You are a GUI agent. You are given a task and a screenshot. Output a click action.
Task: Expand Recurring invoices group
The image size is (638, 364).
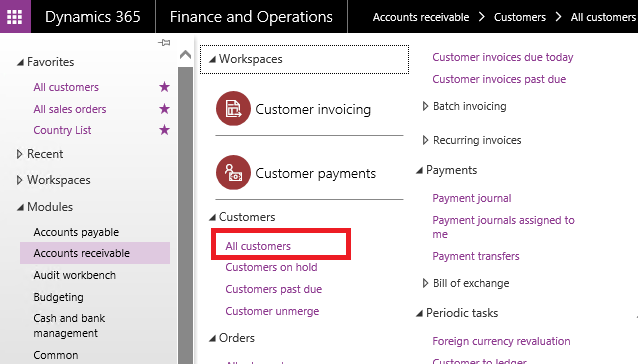[x=425, y=140]
